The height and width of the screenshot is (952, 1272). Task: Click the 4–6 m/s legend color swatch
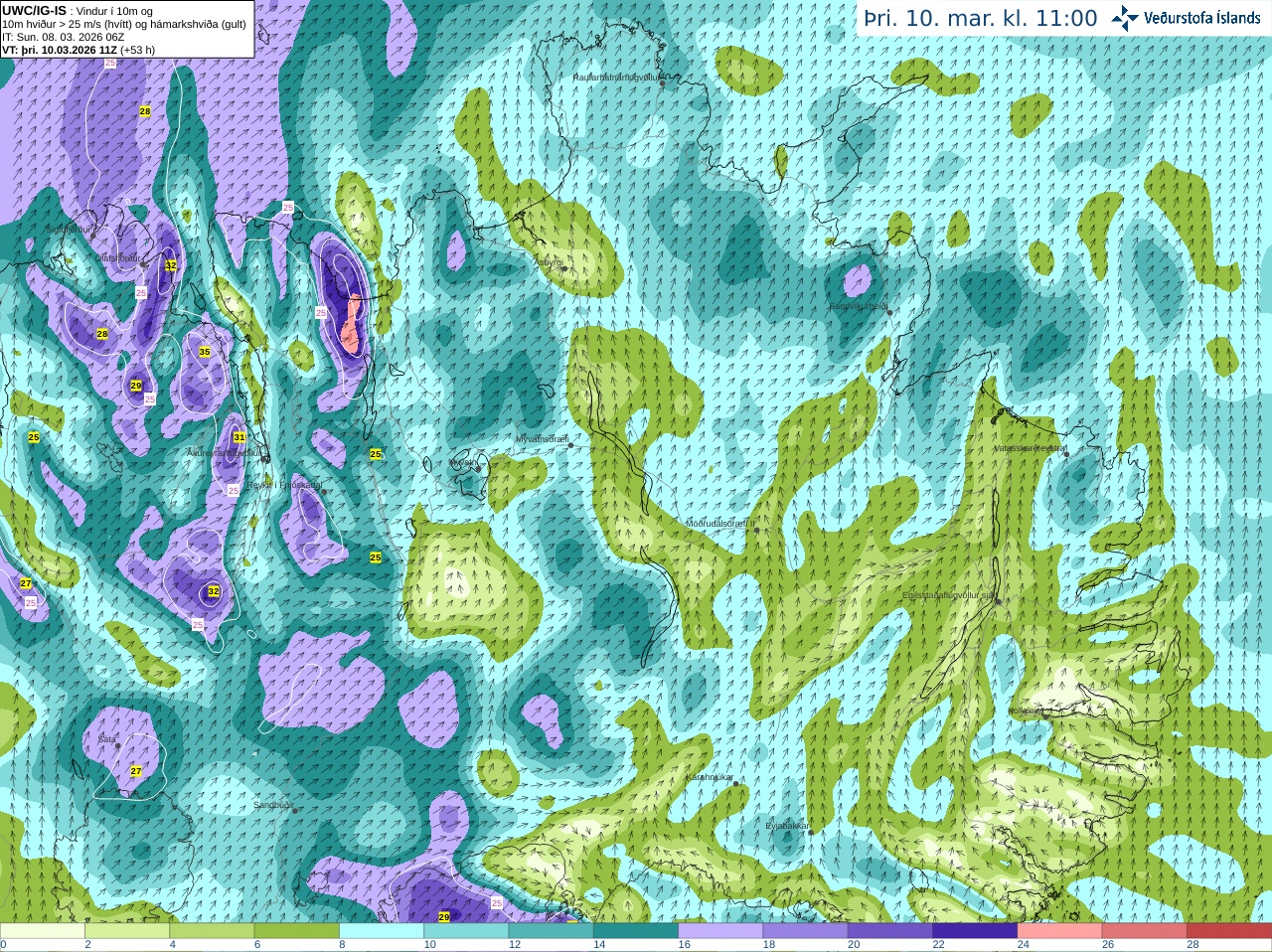tap(213, 931)
